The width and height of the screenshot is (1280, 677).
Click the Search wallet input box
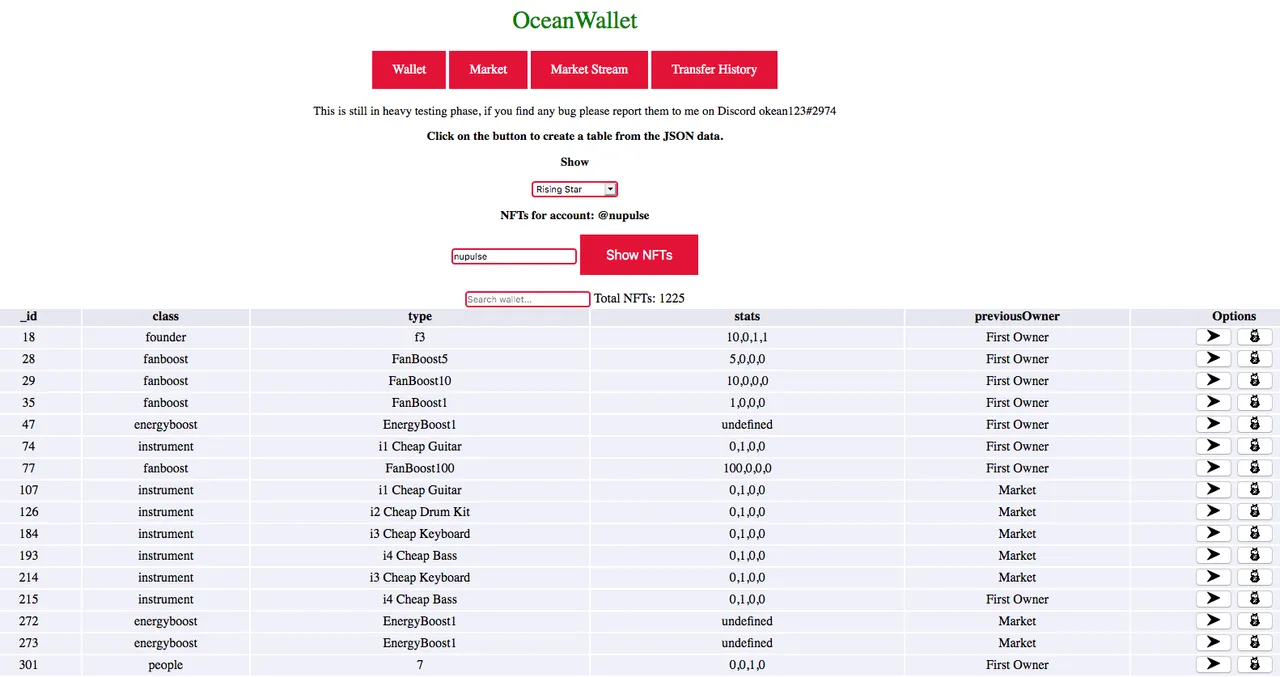click(x=528, y=299)
